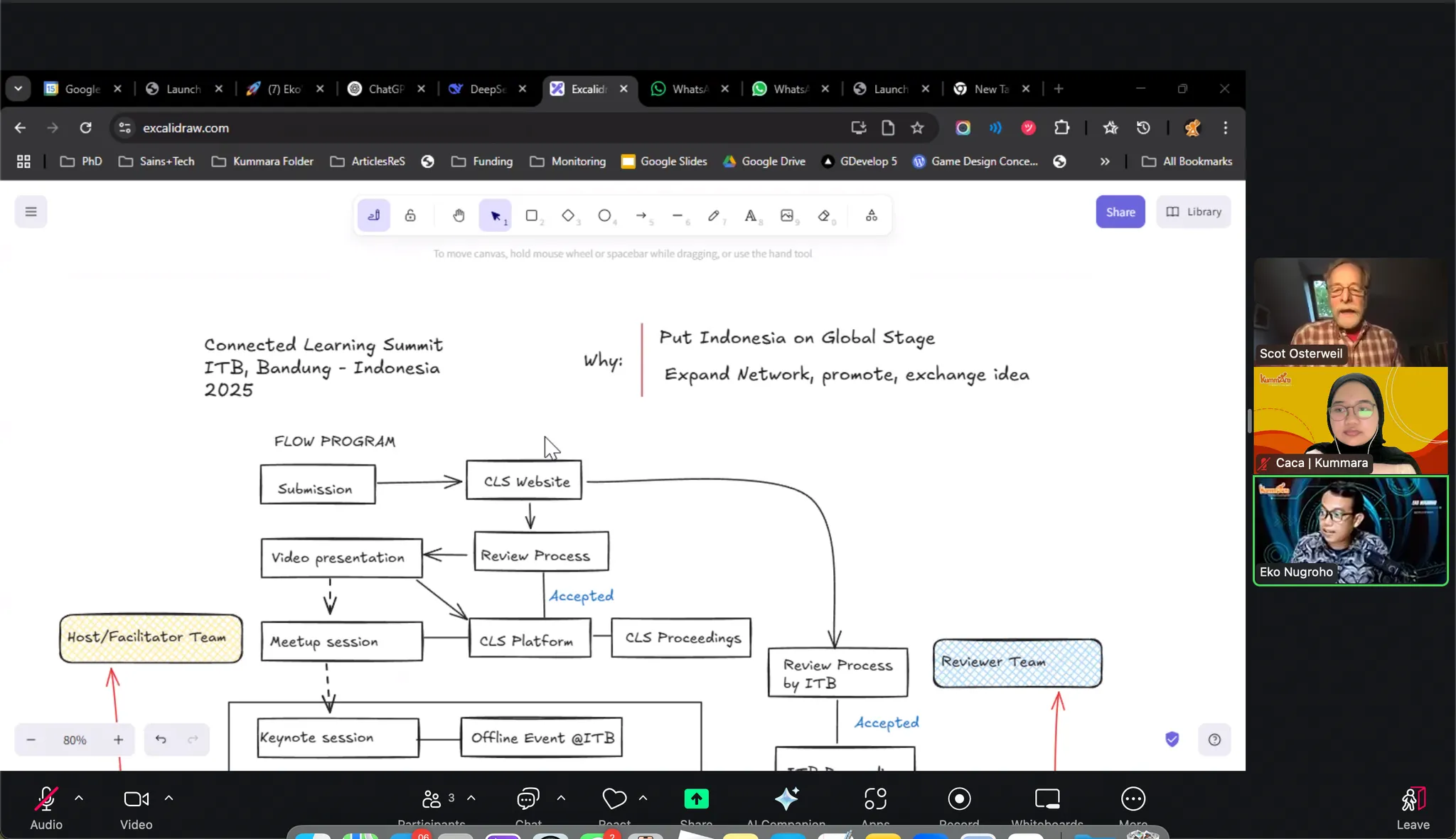
Task: Select the Text tool
Action: pos(750,215)
